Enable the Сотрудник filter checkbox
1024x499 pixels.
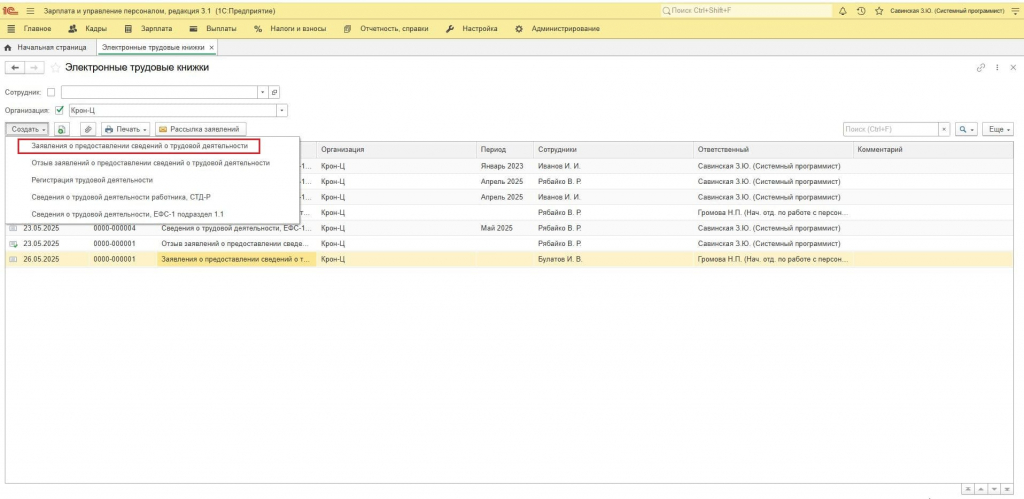coord(52,93)
